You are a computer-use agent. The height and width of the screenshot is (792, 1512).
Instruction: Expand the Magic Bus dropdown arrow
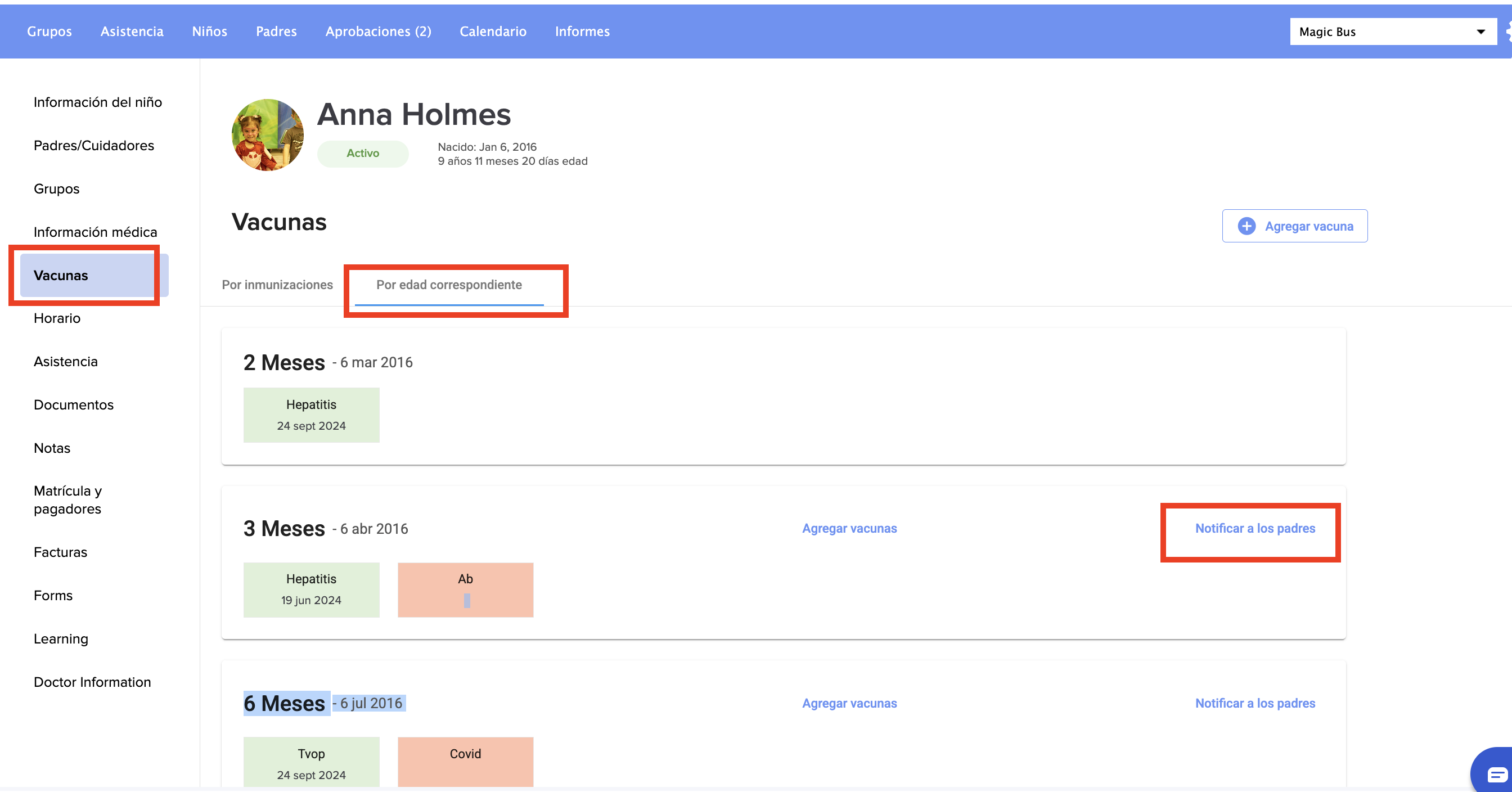click(x=1480, y=31)
